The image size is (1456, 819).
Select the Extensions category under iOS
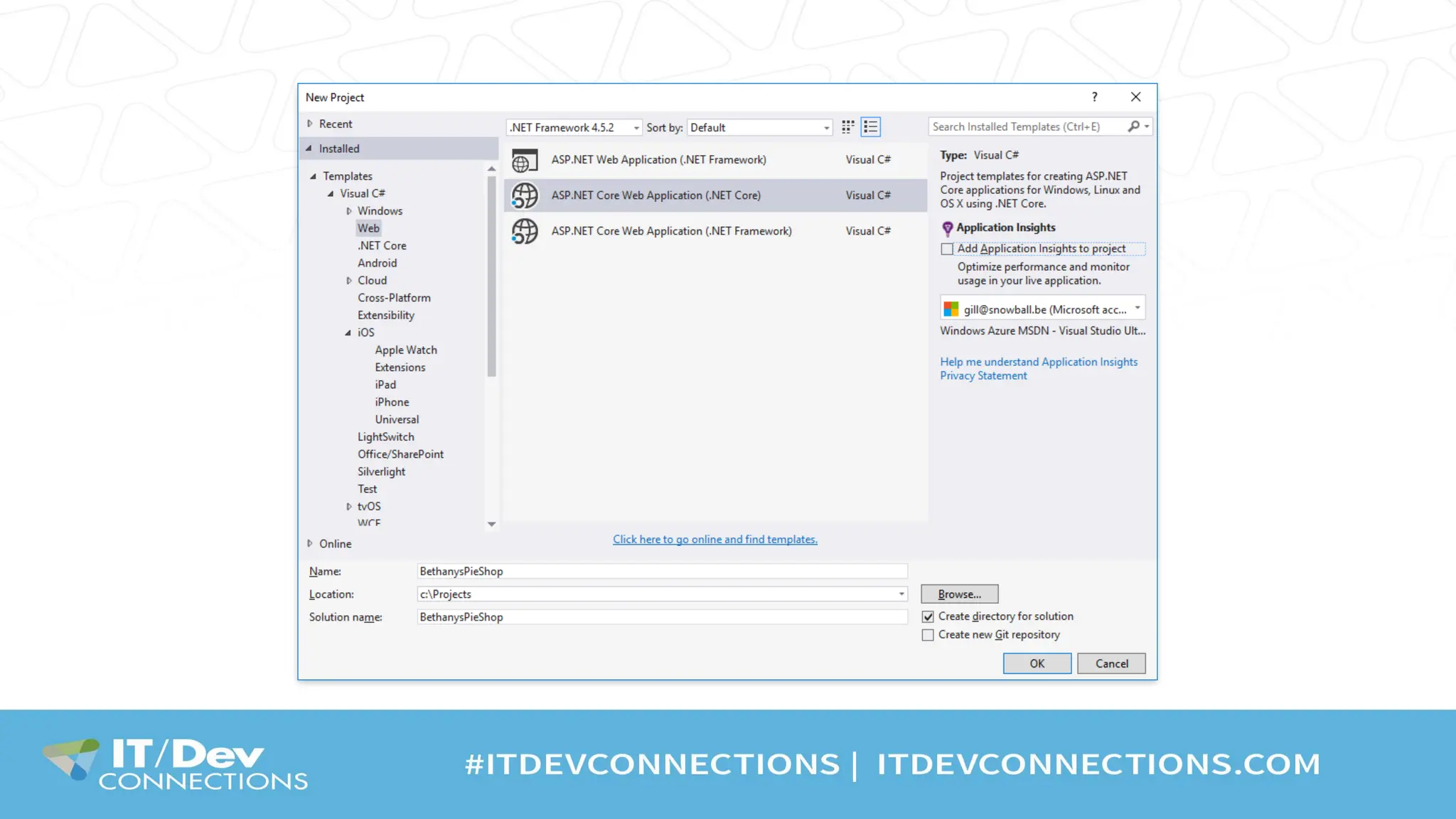pyautogui.click(x=400, y=368)
